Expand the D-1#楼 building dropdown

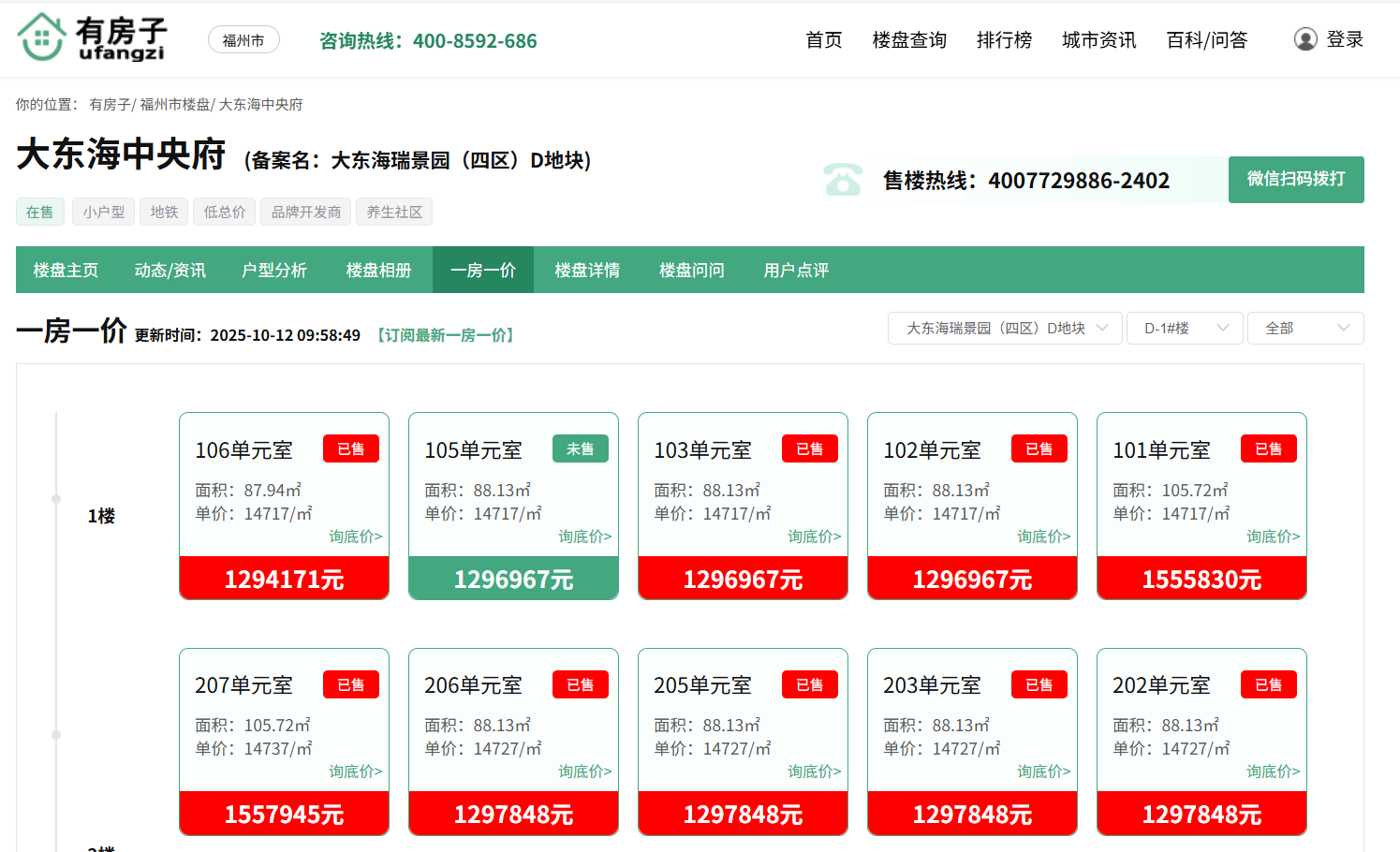(x=1184, y=329)
